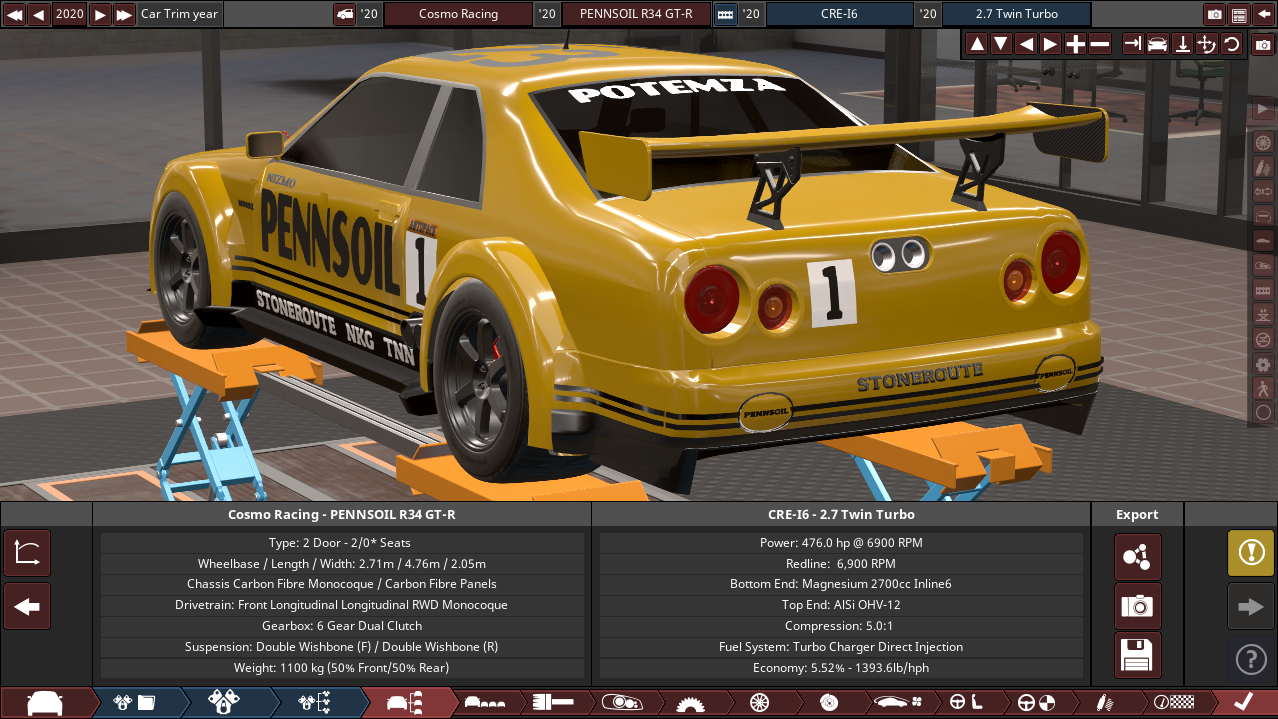Rotate camera right with right triangle
1278x719 pixels.
(1050, 44)
